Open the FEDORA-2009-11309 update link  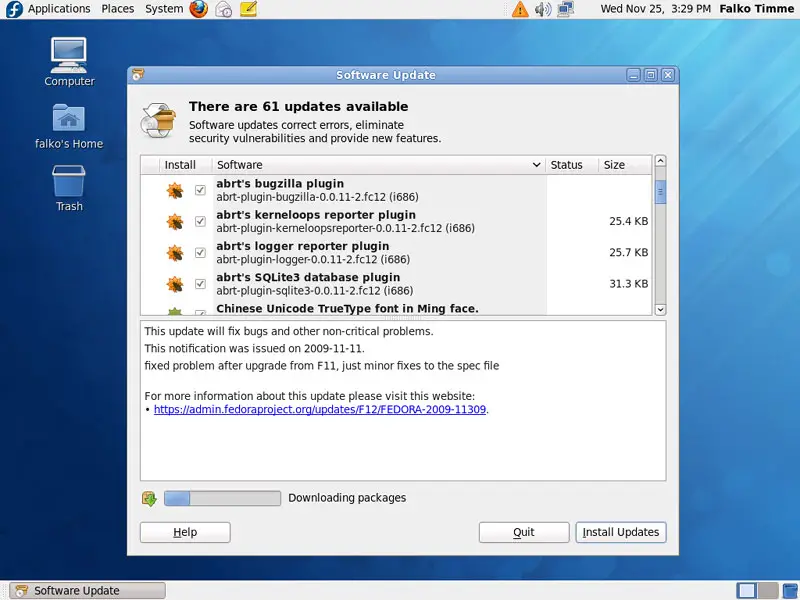[x=320, y=409]
